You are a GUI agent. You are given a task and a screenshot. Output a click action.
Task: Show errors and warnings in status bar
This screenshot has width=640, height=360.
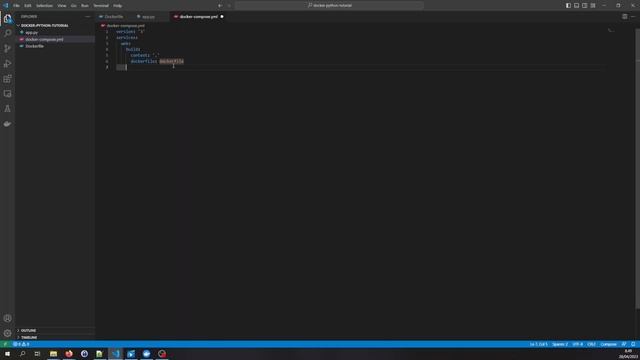click(21, 344)
